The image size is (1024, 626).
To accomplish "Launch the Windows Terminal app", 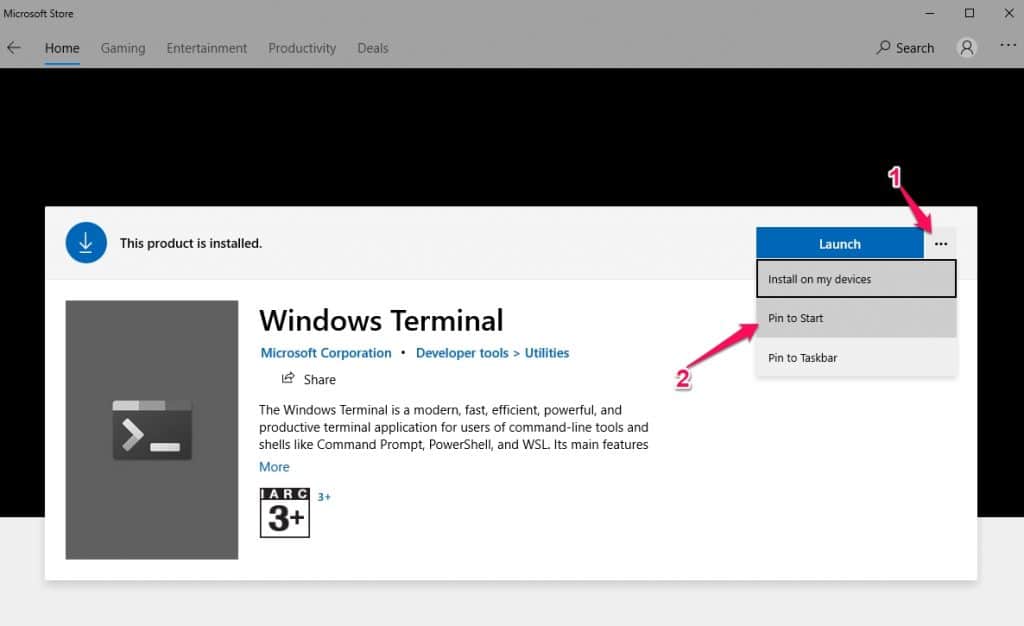I will 839,243.
